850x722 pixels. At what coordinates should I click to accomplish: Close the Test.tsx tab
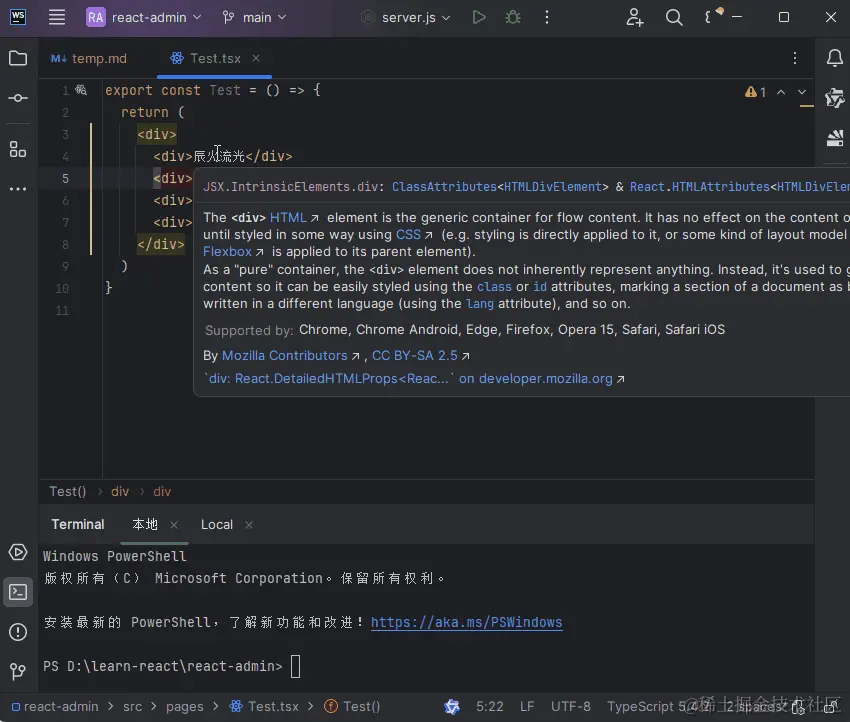(256, 58)
